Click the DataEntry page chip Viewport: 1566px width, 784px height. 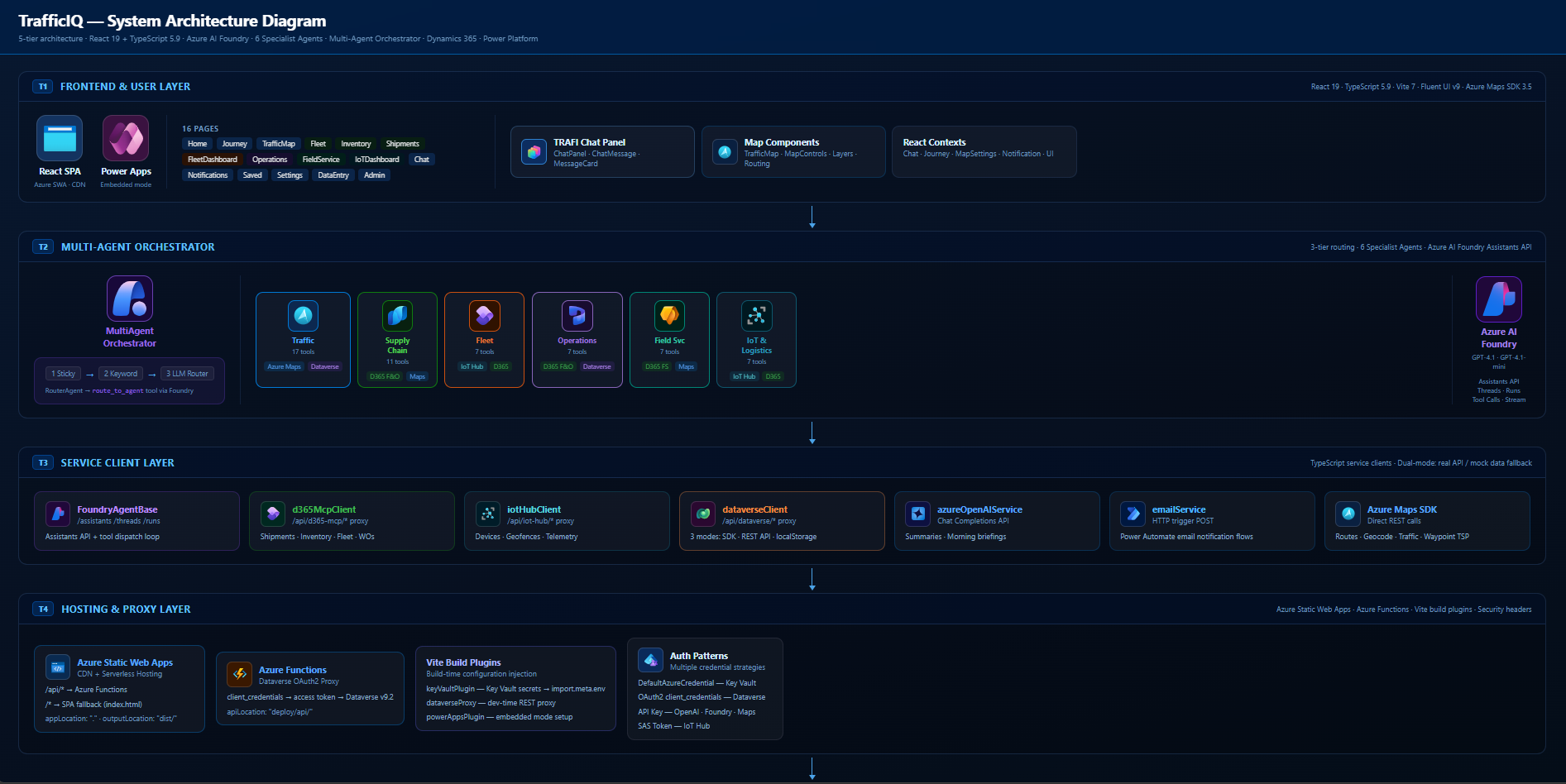(x=333, y=175)
